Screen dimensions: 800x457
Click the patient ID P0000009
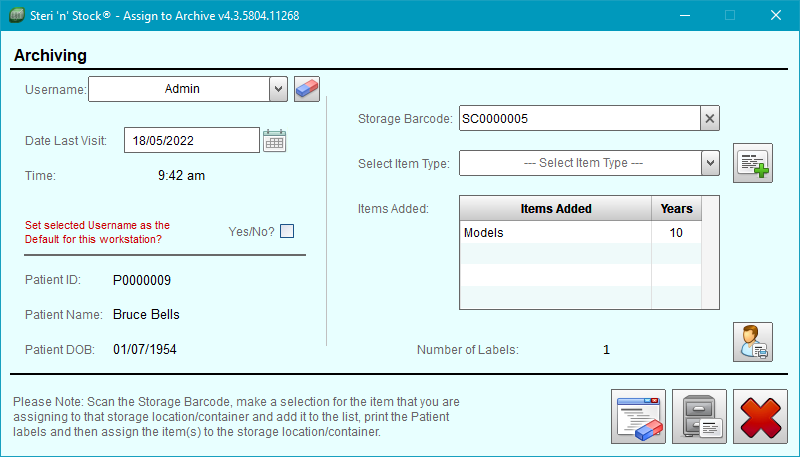click(x=142, y=280)
